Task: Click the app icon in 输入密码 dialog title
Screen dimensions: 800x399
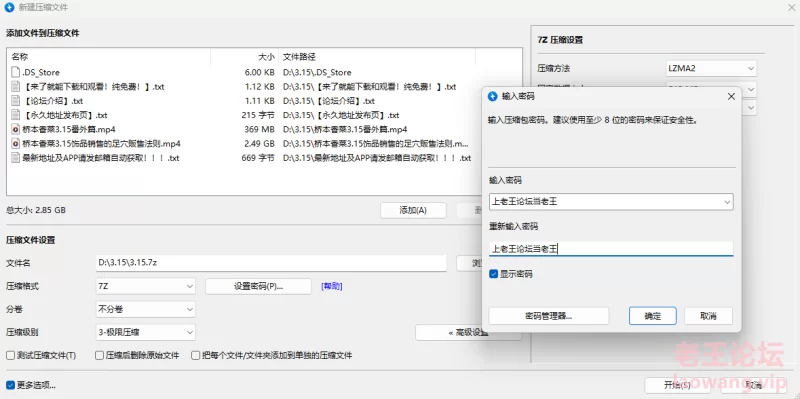Action: pyautogui.click(x=493, y=96)
